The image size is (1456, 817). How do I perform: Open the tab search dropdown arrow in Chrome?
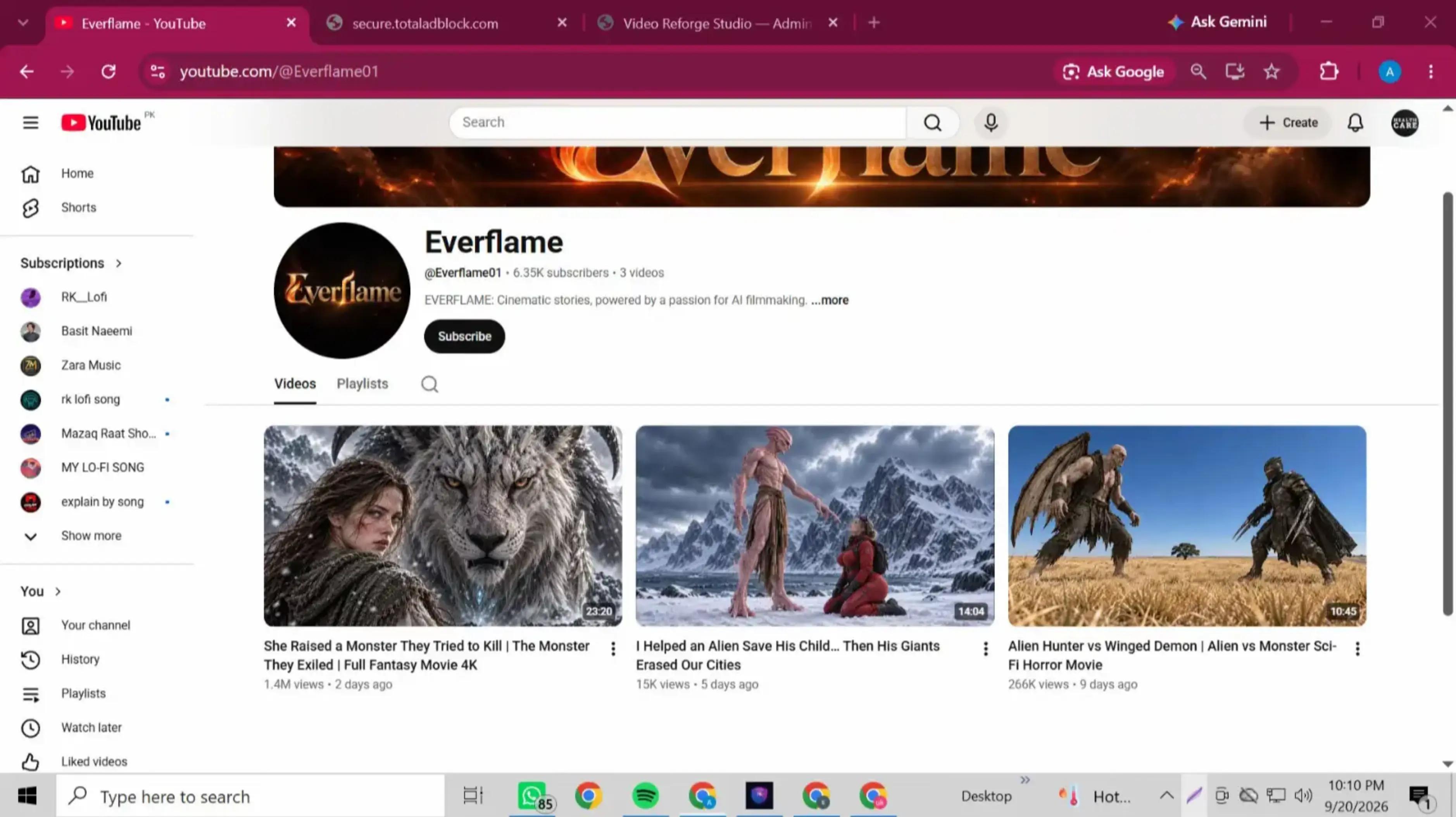tap(23, 22)
